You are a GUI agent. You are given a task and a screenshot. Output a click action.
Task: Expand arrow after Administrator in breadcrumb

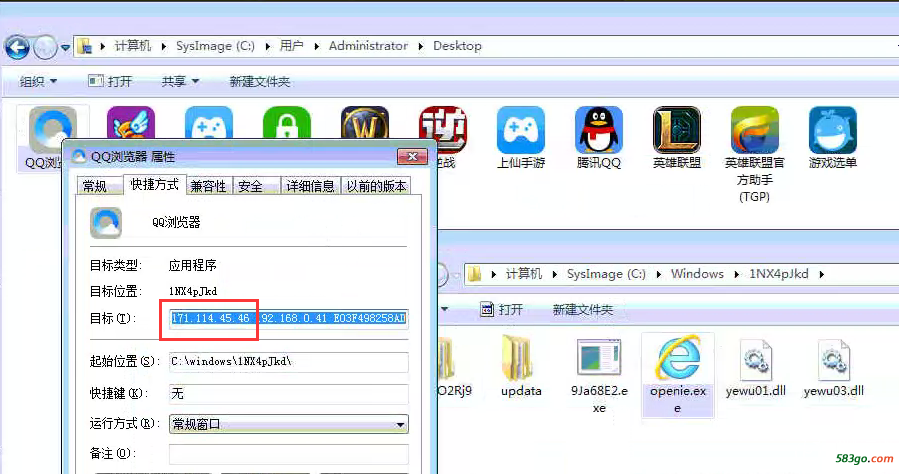click(420, 46)
